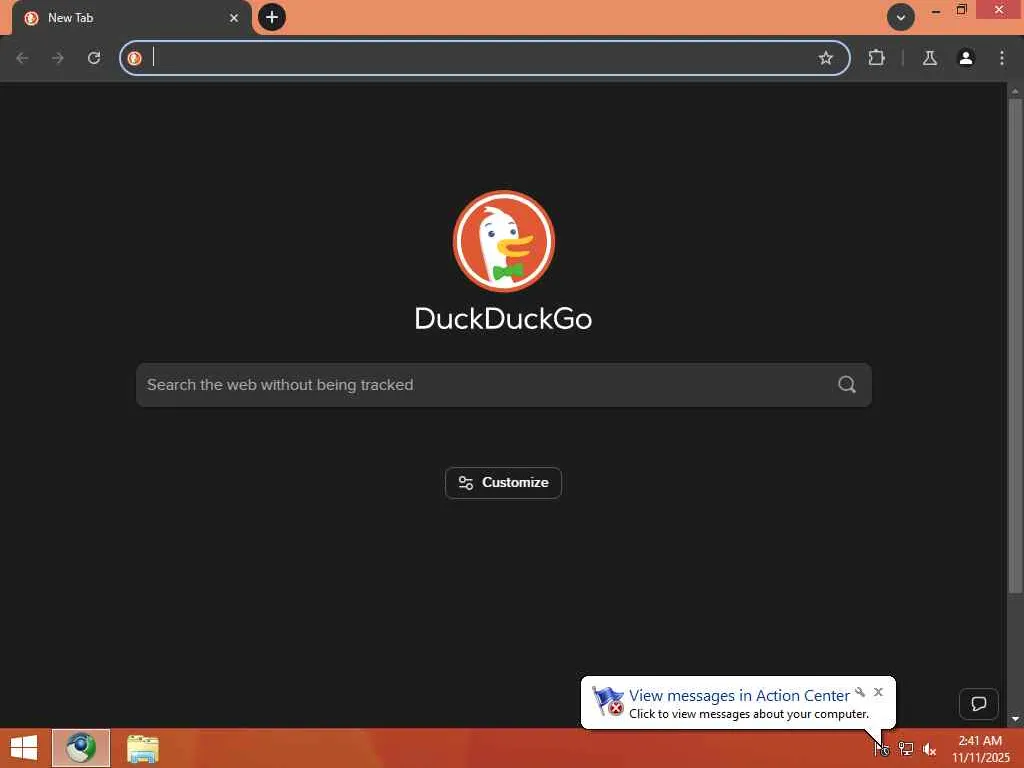Close the browser window

point(999,10)
